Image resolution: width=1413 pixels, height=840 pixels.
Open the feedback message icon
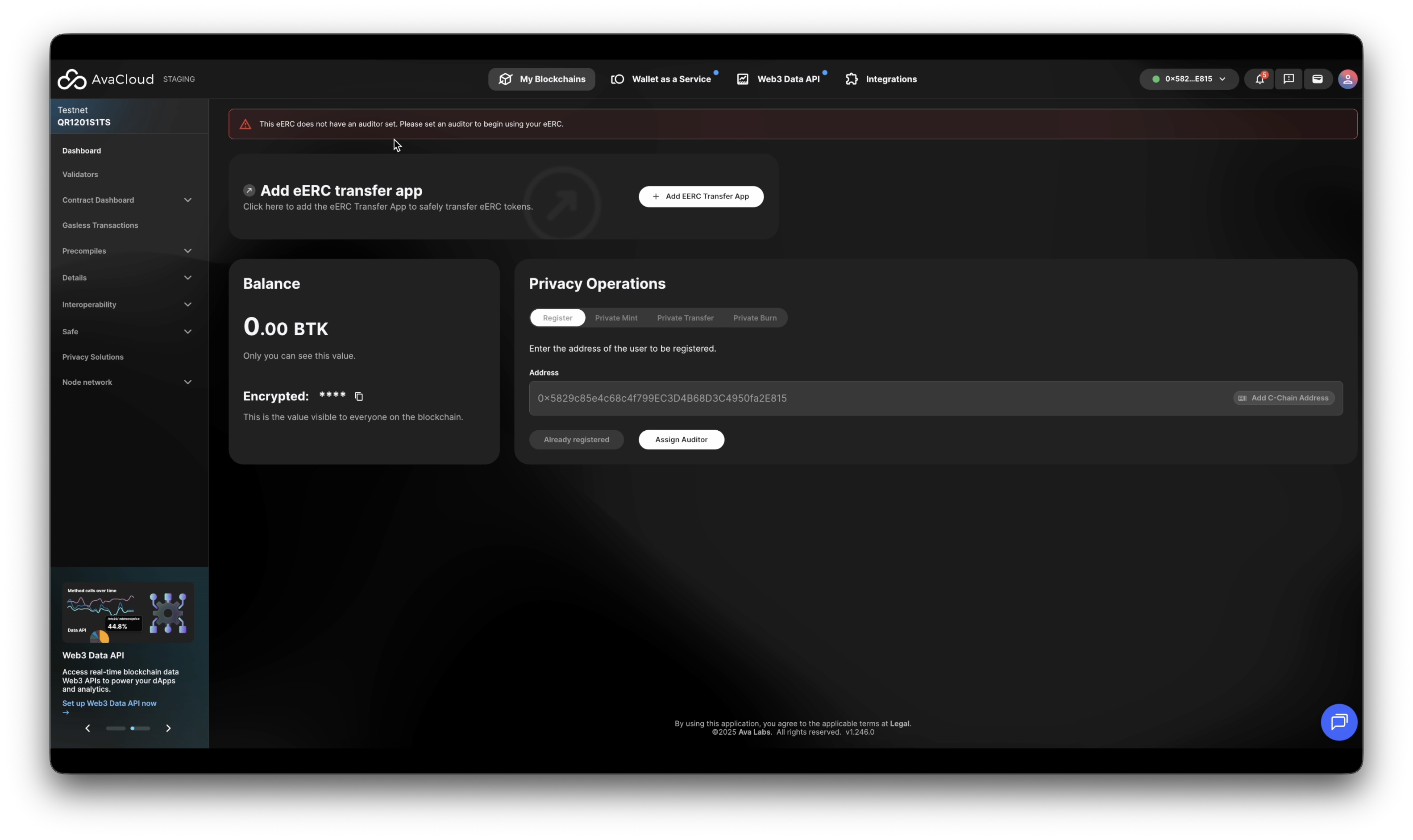point(1288,79)
